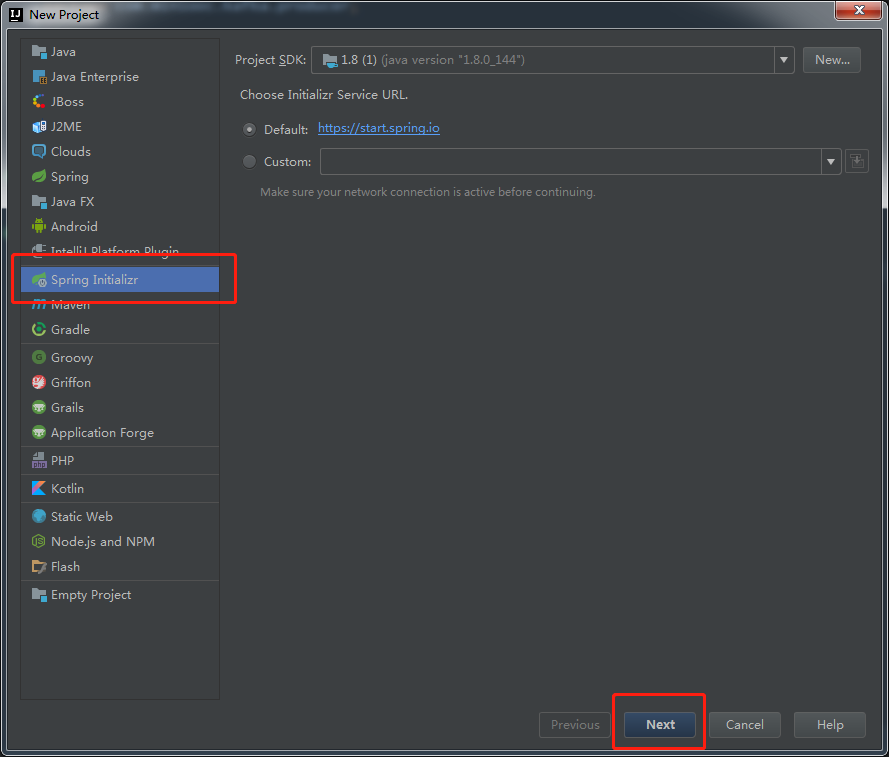The height and width of the screenshot is (757, 889).
Task: Click the Android entry text
Action: (74, 226)
